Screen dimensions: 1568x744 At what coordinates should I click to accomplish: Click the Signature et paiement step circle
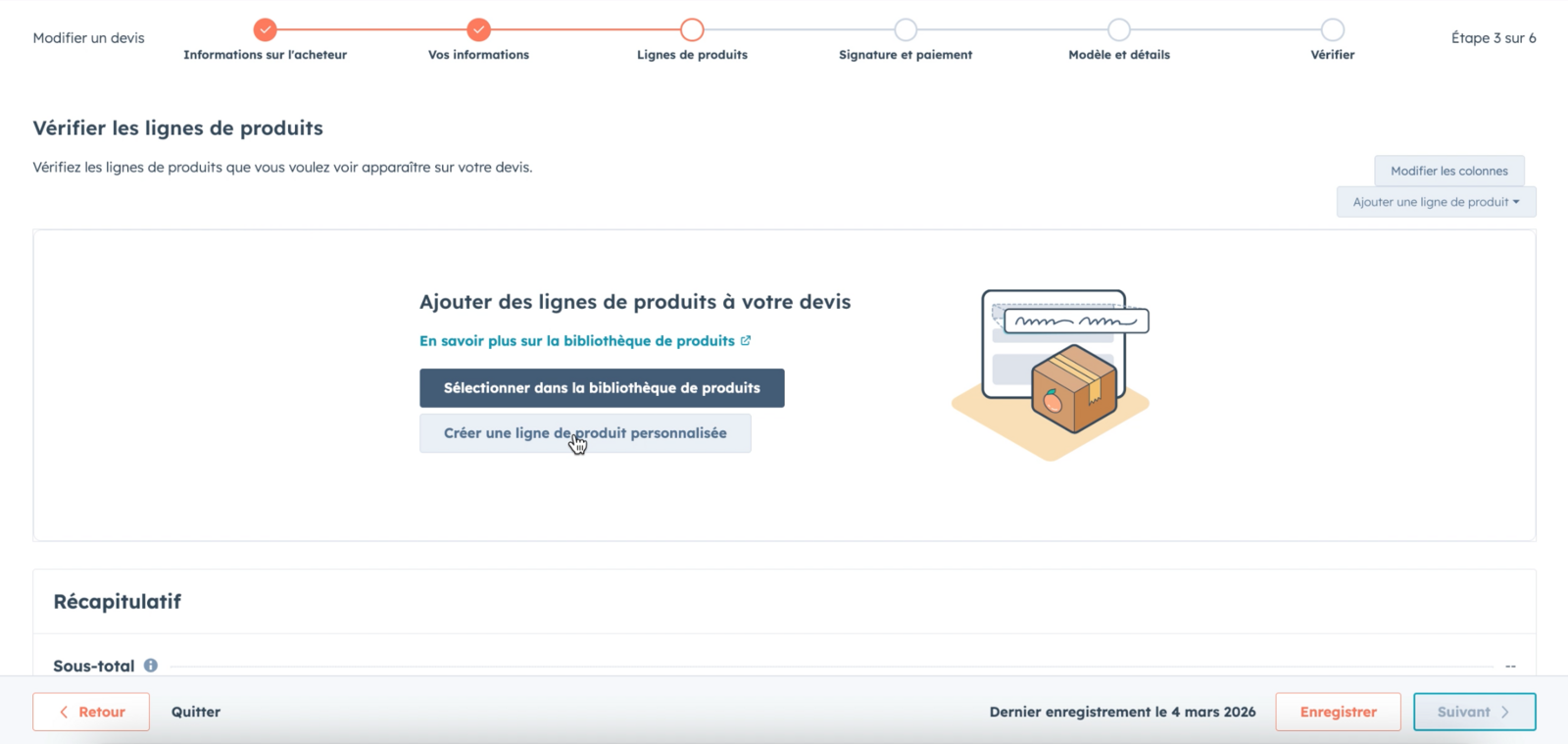[x=906, y=29]
